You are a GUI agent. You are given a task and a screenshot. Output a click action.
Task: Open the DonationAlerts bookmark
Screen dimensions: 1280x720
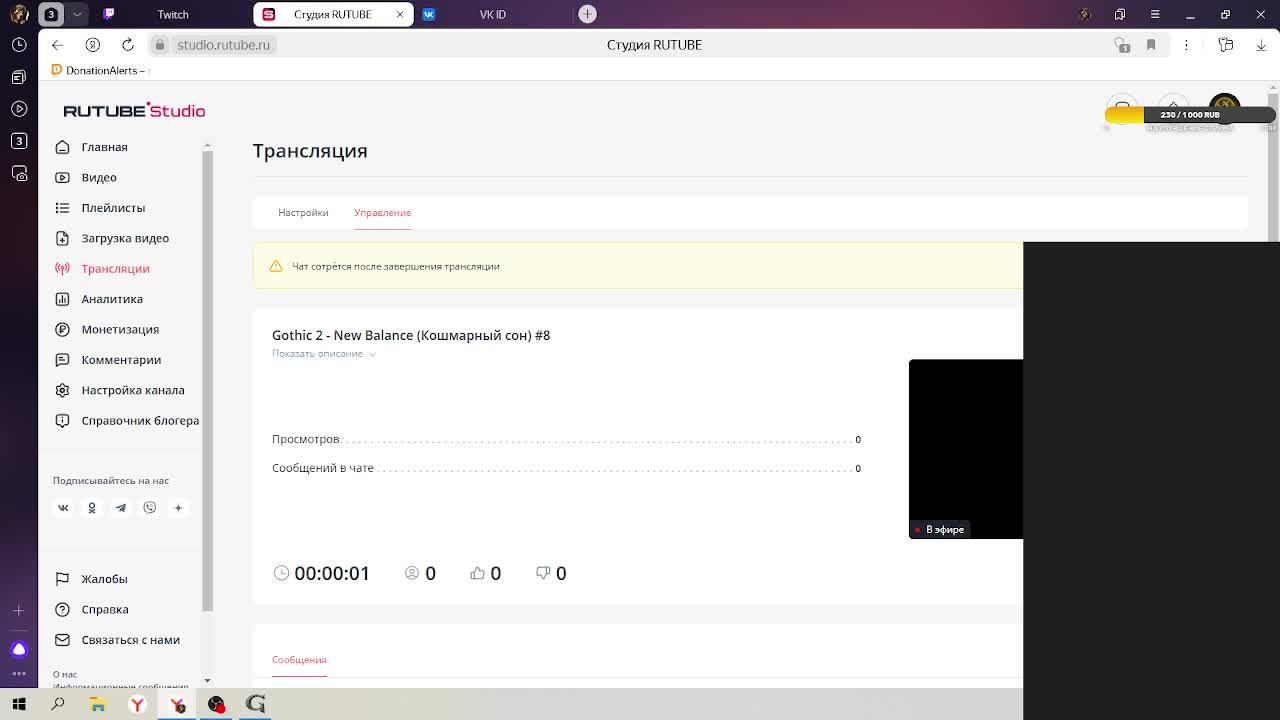[100, 70]
